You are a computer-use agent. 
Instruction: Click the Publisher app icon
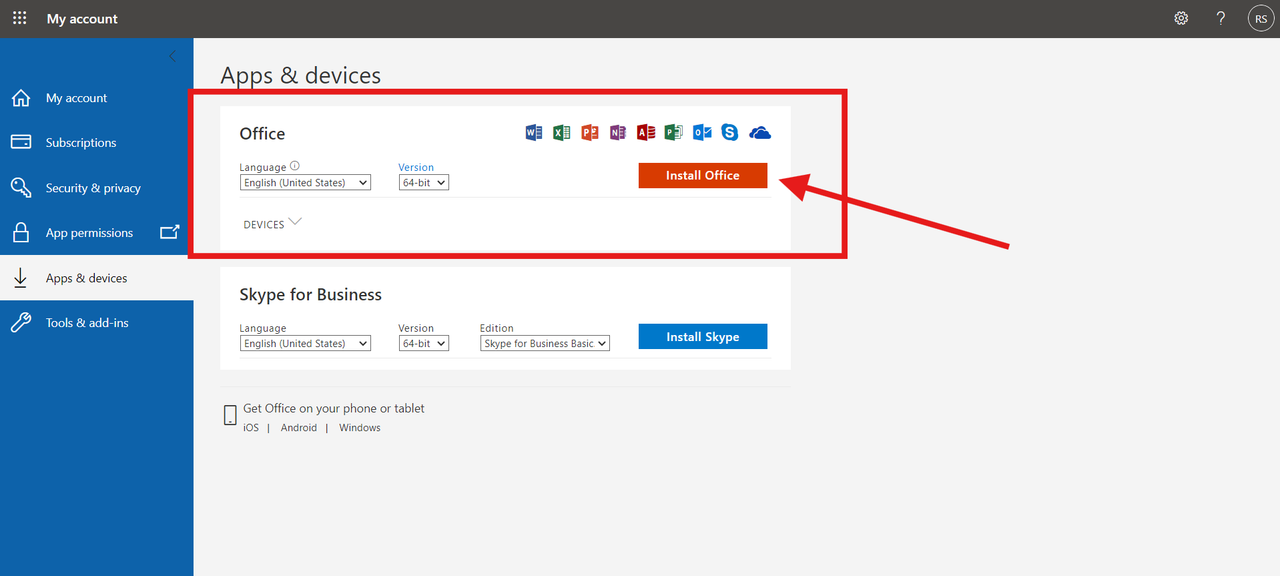pos(674,132)
